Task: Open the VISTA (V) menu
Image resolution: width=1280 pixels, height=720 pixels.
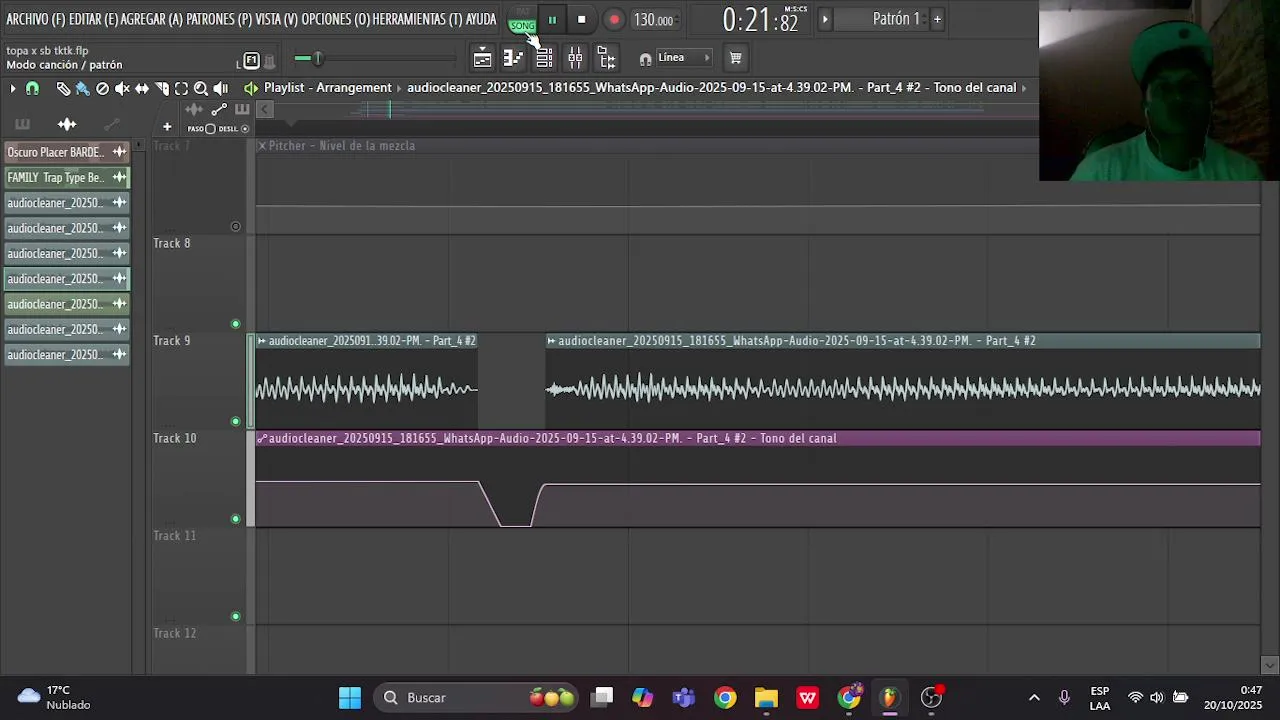Action: (x=275, y=19)
